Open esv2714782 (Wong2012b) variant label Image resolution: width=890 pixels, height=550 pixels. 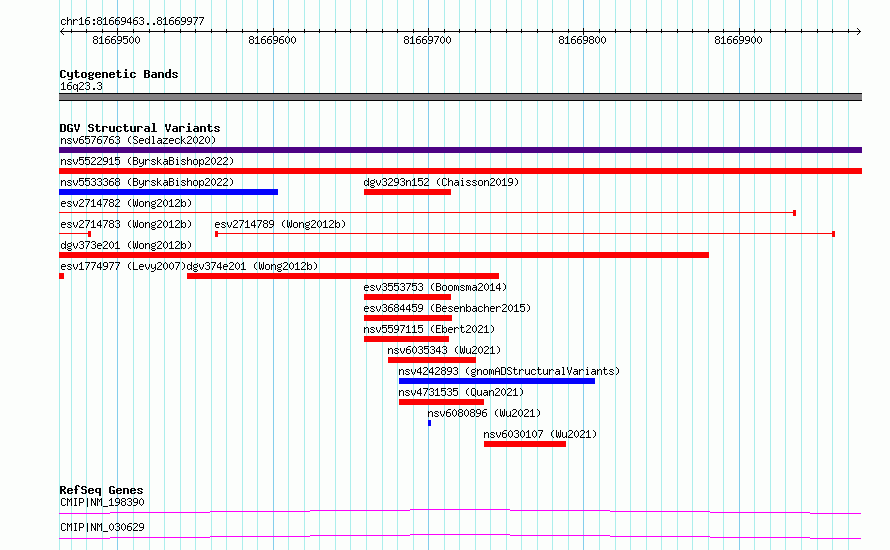pyautogui.click(x=126, y=203)
